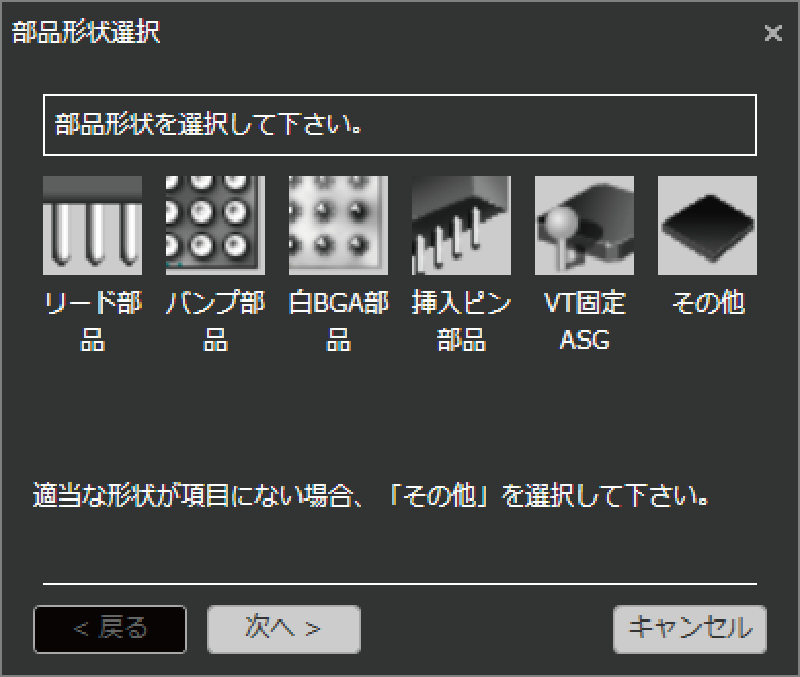The image size is (800, 677).
Task: Click the 白BGA部品 text label
Action: pos(338,321)
